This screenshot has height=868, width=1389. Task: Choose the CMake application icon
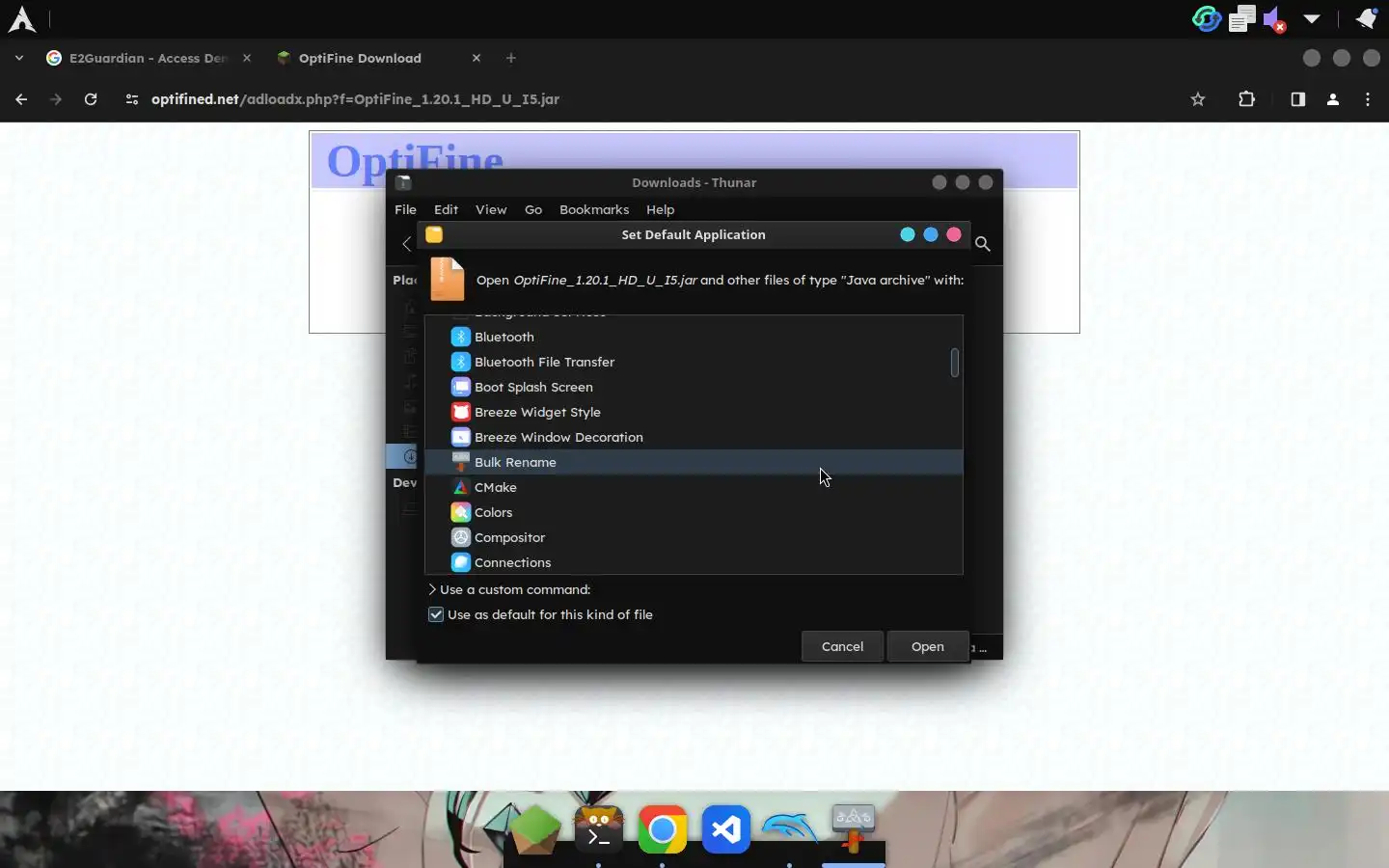(461, 487)
